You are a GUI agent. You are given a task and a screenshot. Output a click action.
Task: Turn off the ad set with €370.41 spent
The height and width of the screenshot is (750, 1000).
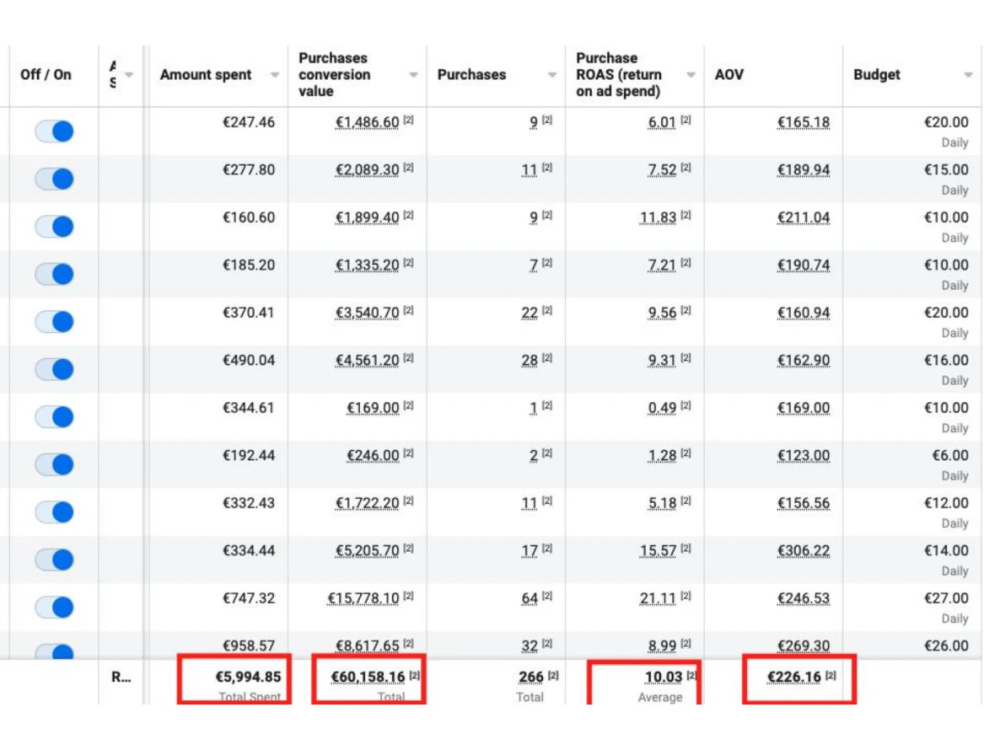(54, 322)
